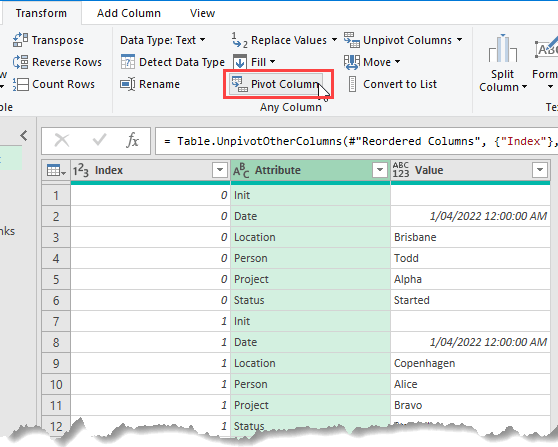This screenshot has height=447, width=558.
Task: Expand the Fill dropdown arrow
Action: [x=273, y=62]
